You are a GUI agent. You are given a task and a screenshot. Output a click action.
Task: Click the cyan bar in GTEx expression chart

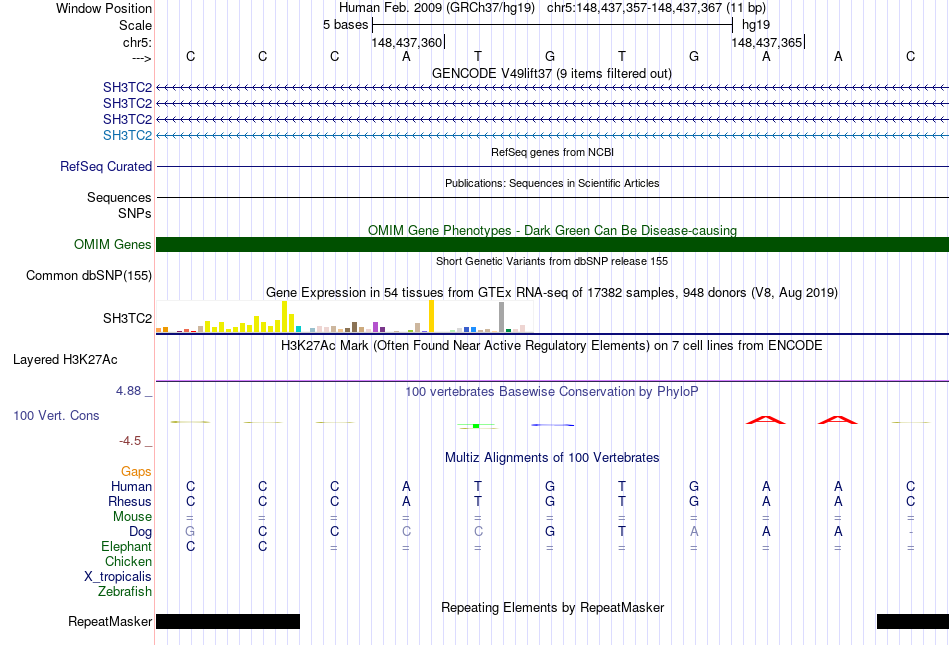click(x=299, y=329)
